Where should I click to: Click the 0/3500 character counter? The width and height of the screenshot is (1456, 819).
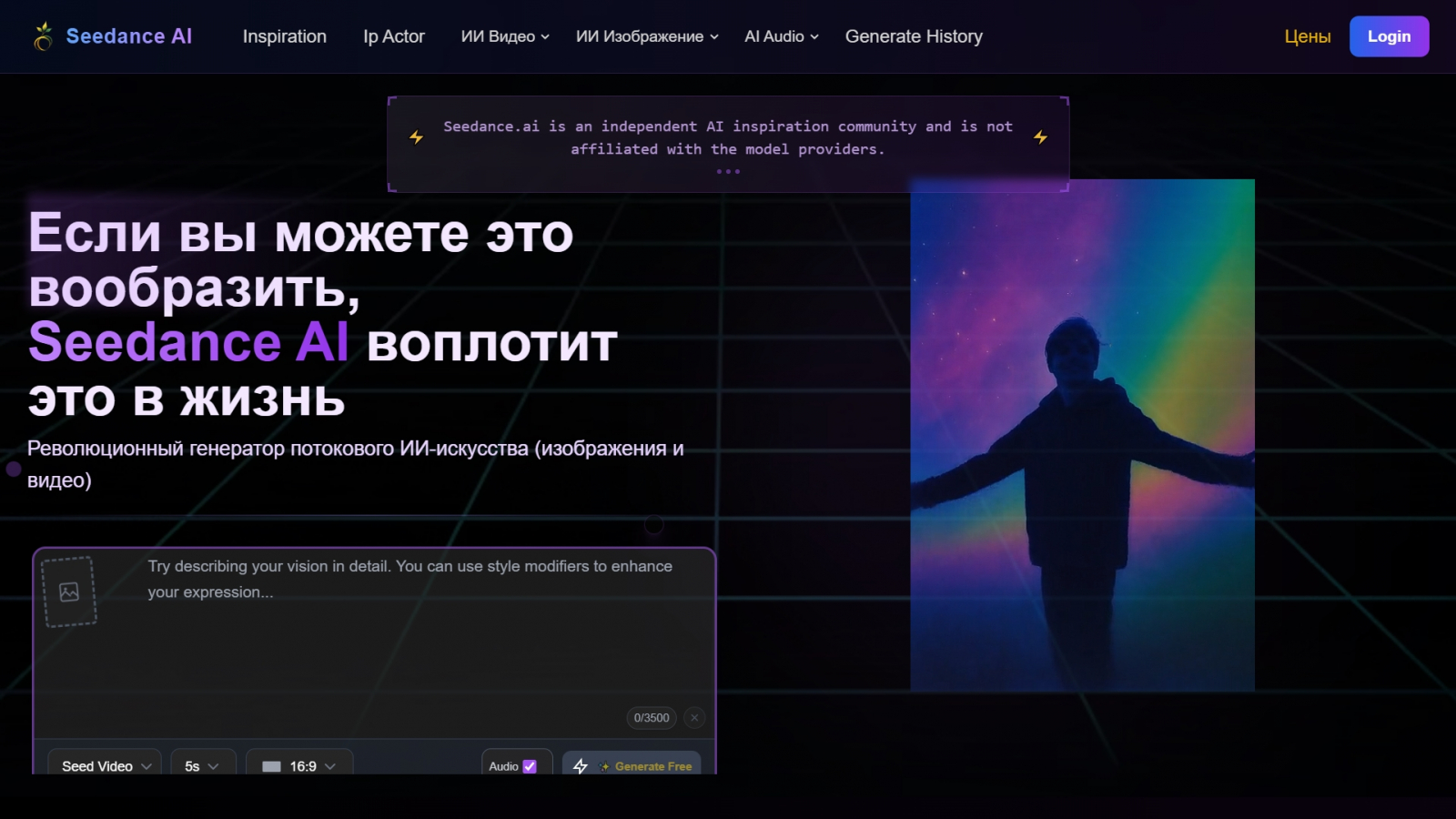[652, 718]
